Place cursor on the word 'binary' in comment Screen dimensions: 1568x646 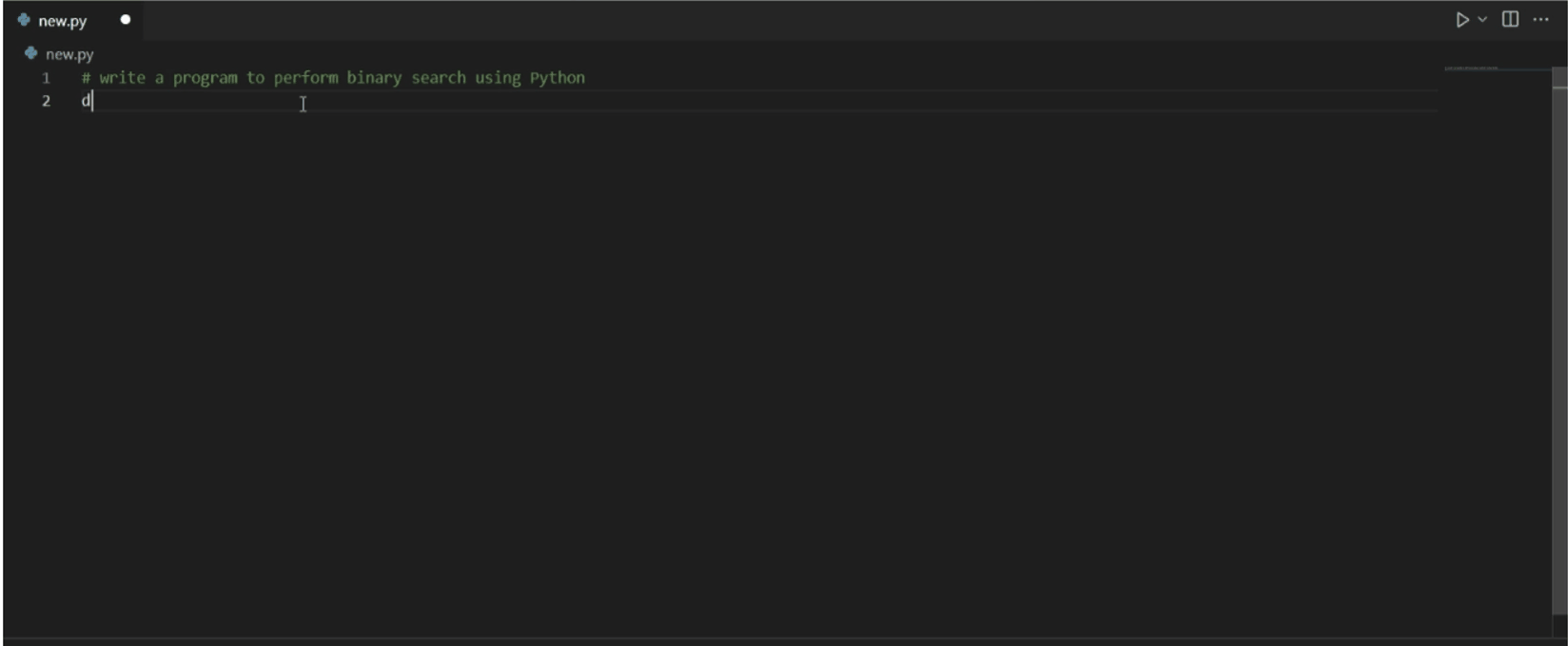pos(374,78)
